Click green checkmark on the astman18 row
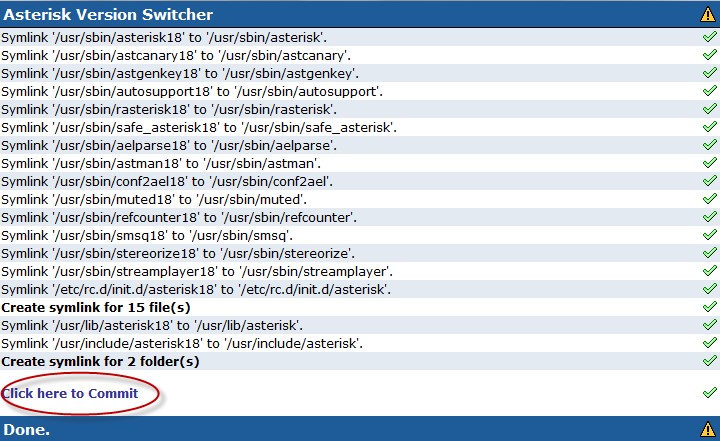720x441 pixels. click(x=710, y=163)
